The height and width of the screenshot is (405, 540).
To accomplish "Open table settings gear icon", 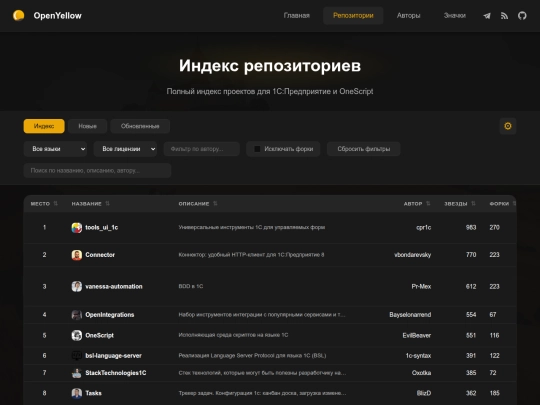I will click(508, 126).
